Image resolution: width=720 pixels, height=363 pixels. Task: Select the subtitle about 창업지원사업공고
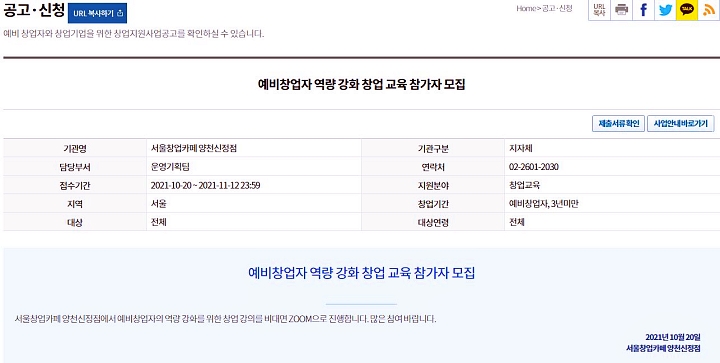click(x=134, y=34)
